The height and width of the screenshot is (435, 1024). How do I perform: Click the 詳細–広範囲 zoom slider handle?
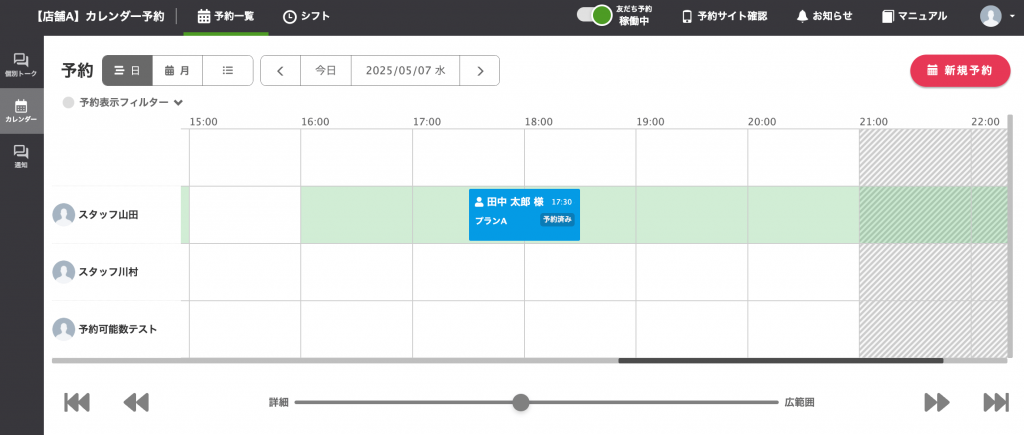(x=520, y=402)
